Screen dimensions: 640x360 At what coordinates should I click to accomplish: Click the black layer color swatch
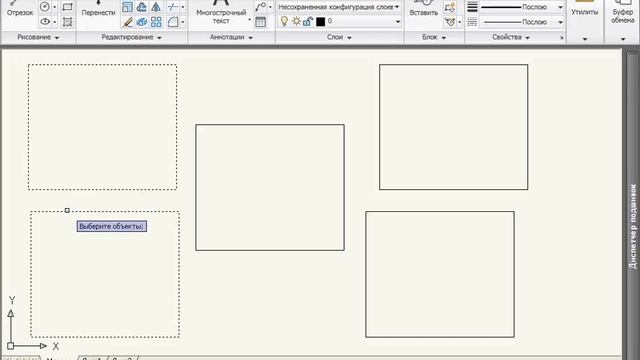pos(320,22)
